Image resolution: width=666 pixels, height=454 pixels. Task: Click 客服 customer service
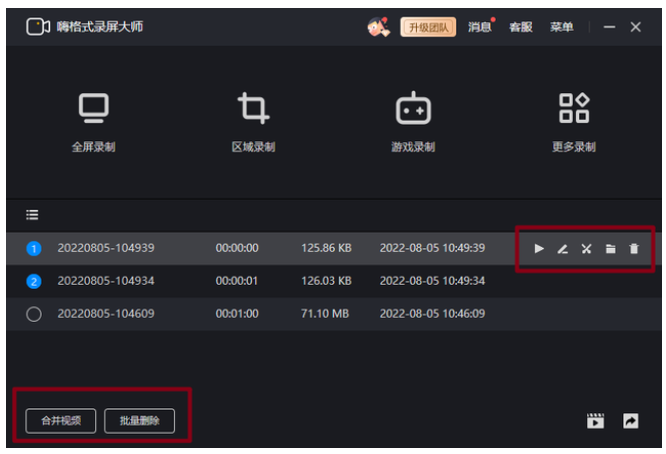tap(520, 27)
